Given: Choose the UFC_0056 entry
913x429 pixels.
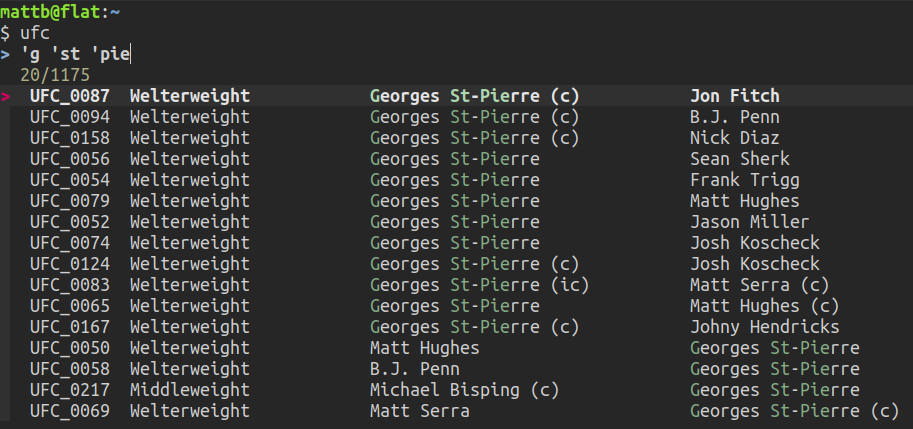Looking at the screenshot, I should [69, 159].
